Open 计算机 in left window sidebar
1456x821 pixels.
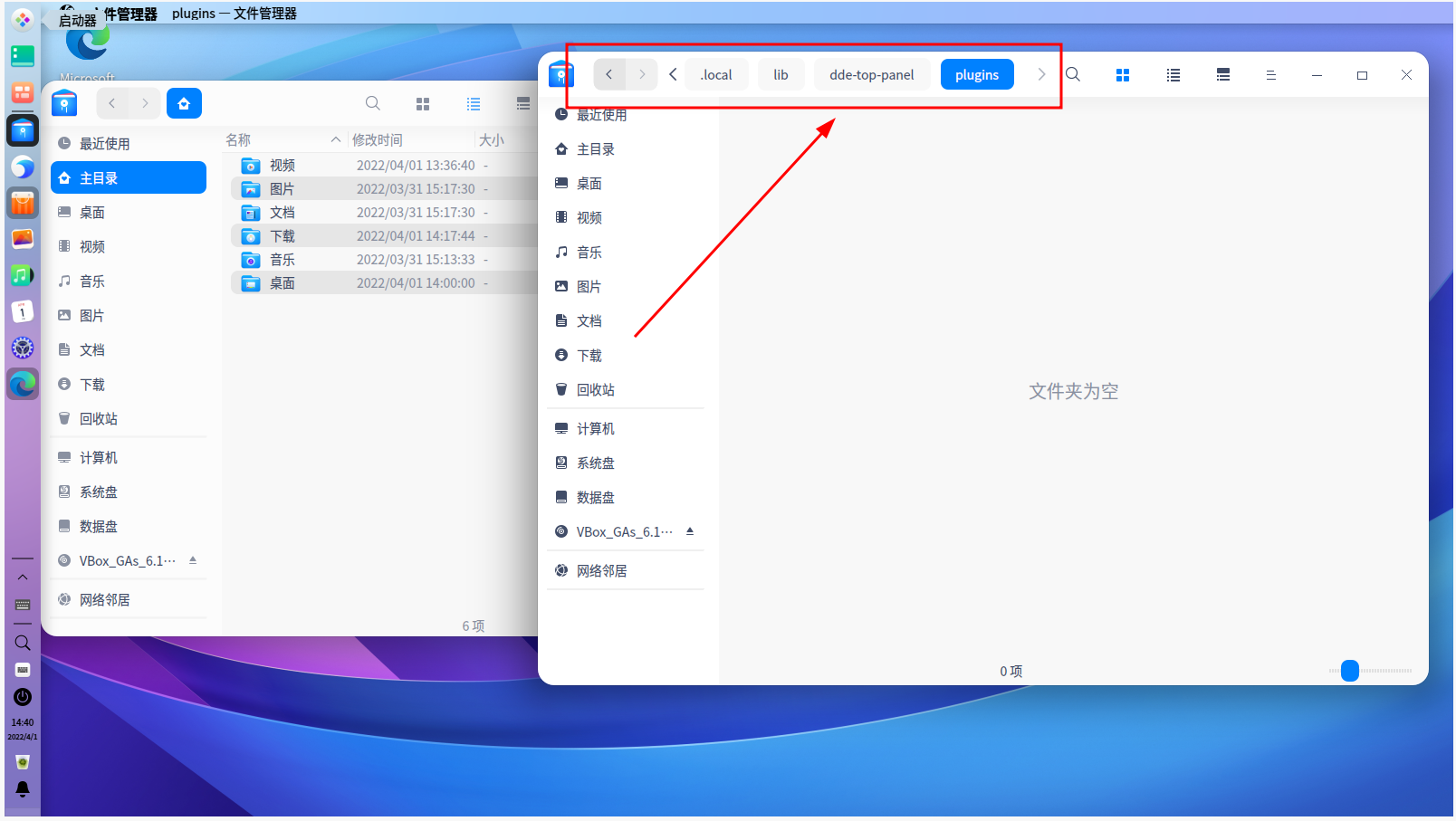[x=129, y=458]
